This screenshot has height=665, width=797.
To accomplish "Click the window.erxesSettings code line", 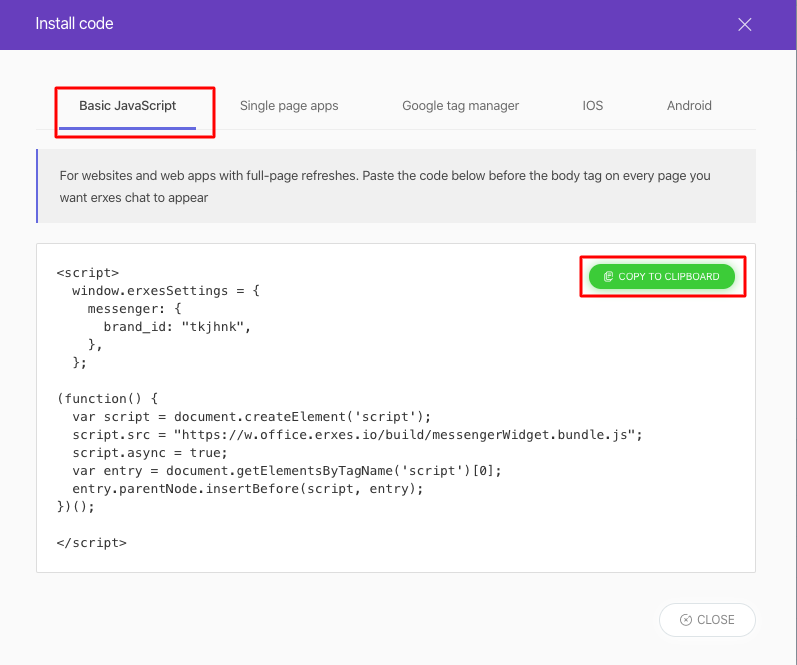I will tap(165, 290).
